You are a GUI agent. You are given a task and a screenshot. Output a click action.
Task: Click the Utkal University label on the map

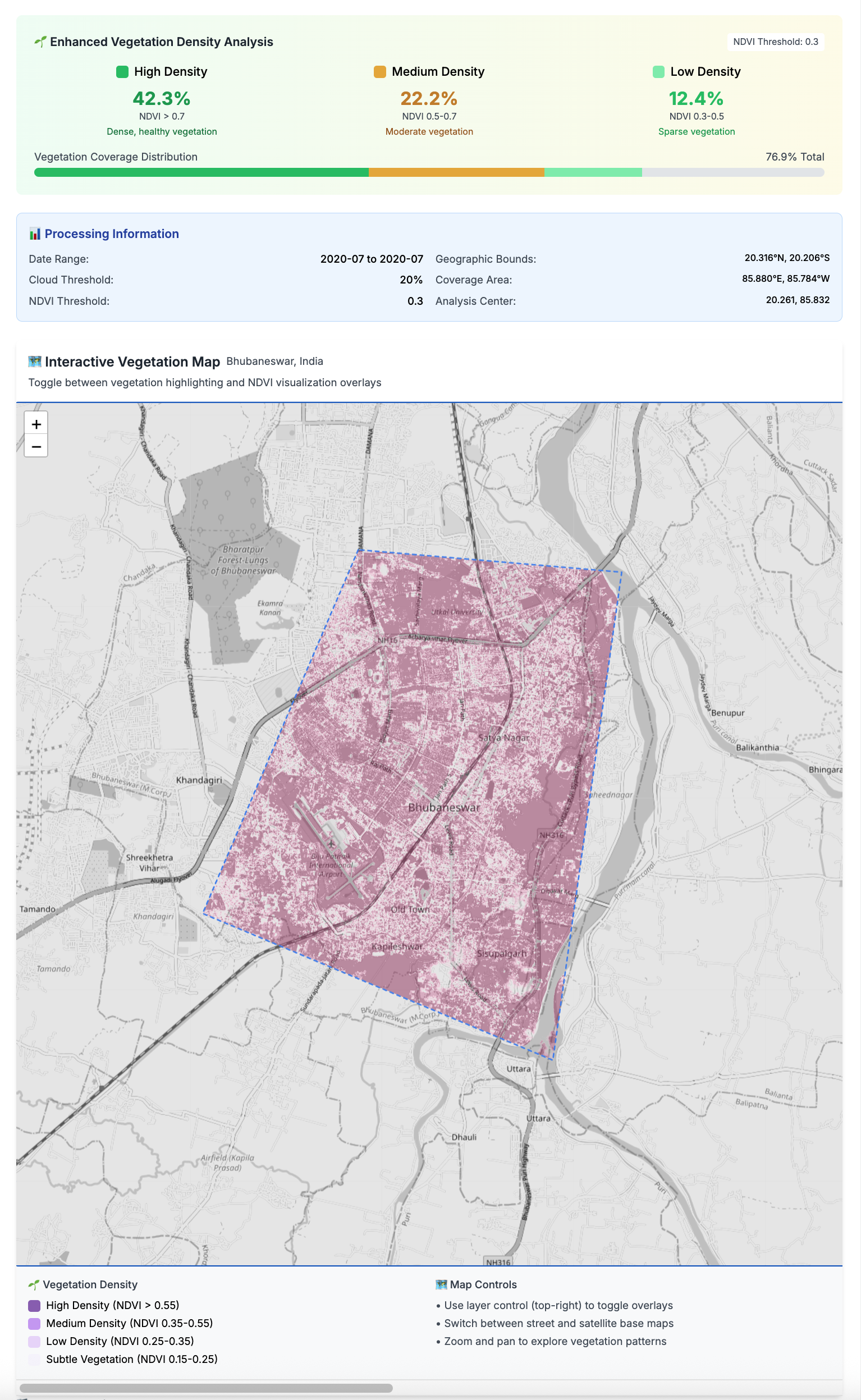[x=457, y=611]
